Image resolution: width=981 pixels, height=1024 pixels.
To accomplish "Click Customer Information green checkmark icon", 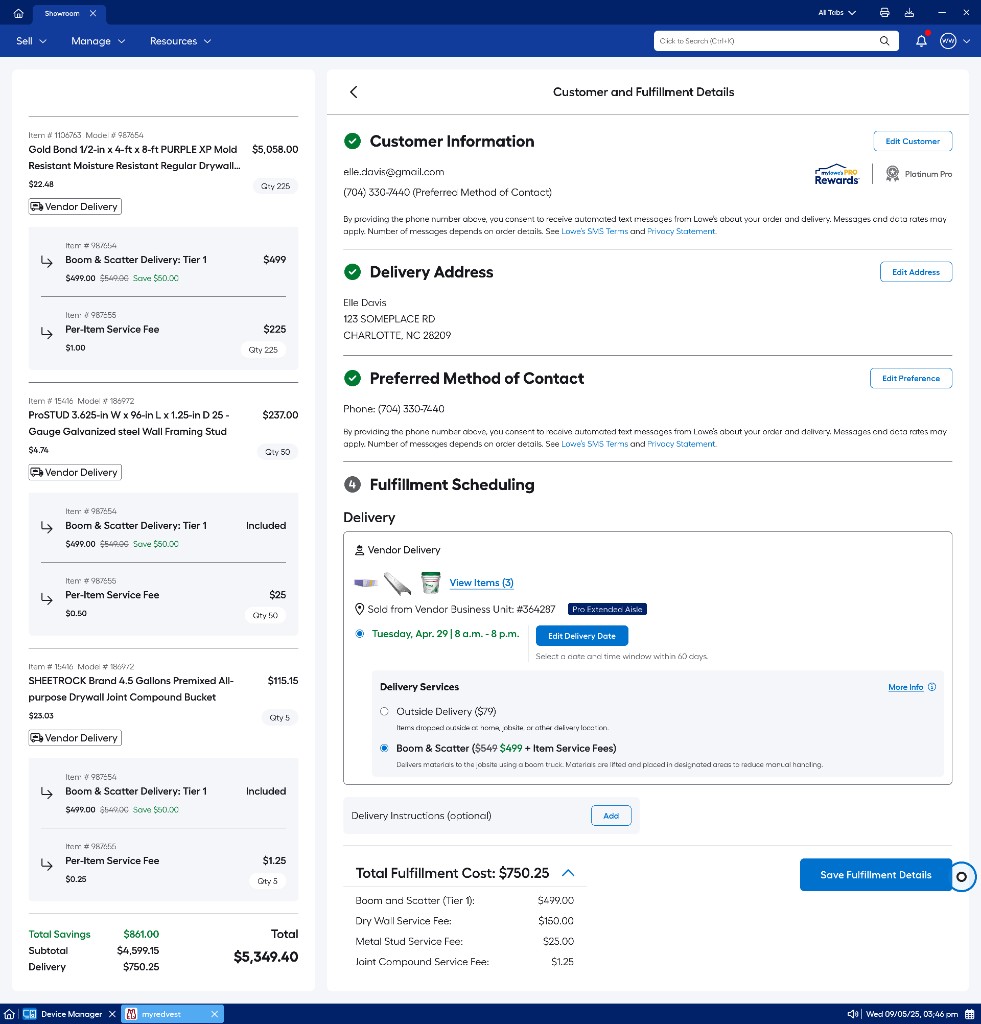I will (x=352, y=141).
